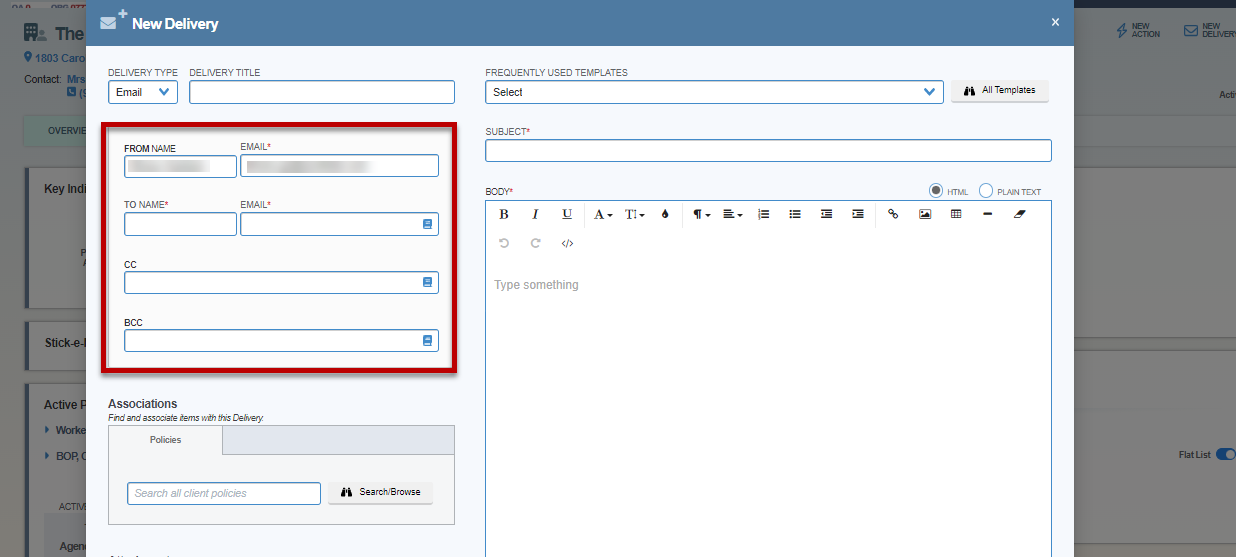Apply italic formatting in body editor

535,214
